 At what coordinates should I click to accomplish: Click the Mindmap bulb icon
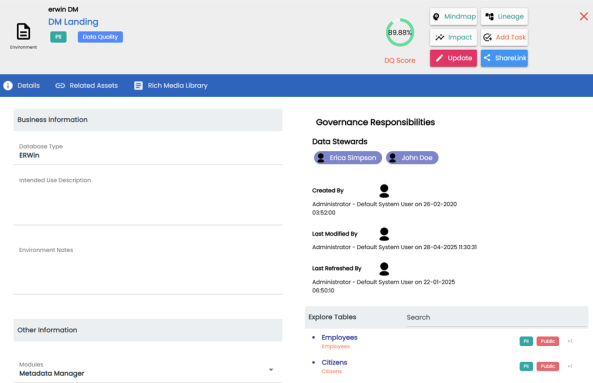(x=436, y=17)
